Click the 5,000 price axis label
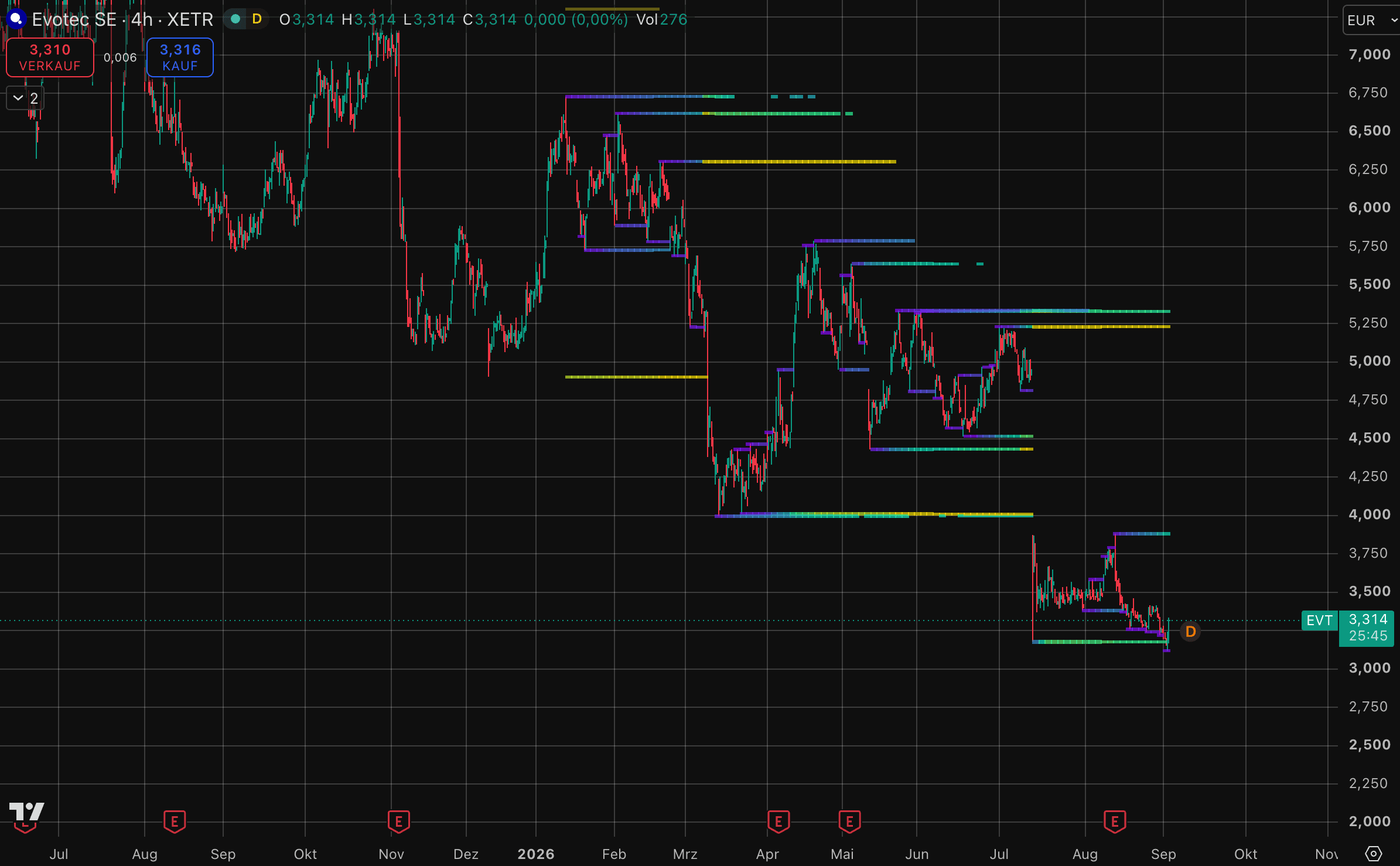 [x=1369, y=361]
